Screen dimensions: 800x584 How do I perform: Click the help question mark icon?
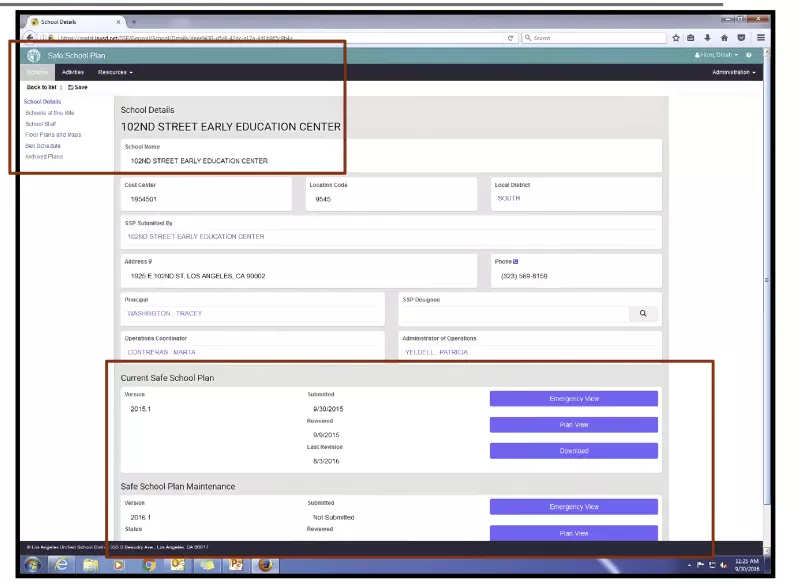(749, 55)
